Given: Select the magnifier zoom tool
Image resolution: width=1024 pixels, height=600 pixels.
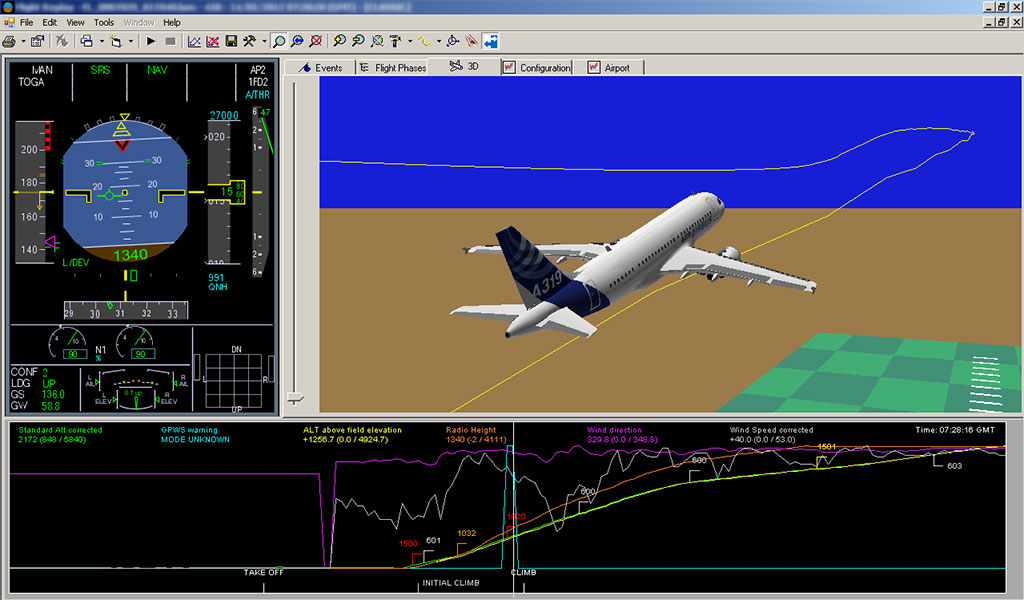Looking at the screenshot, I should pyautogui.click(x=279, y=42).
